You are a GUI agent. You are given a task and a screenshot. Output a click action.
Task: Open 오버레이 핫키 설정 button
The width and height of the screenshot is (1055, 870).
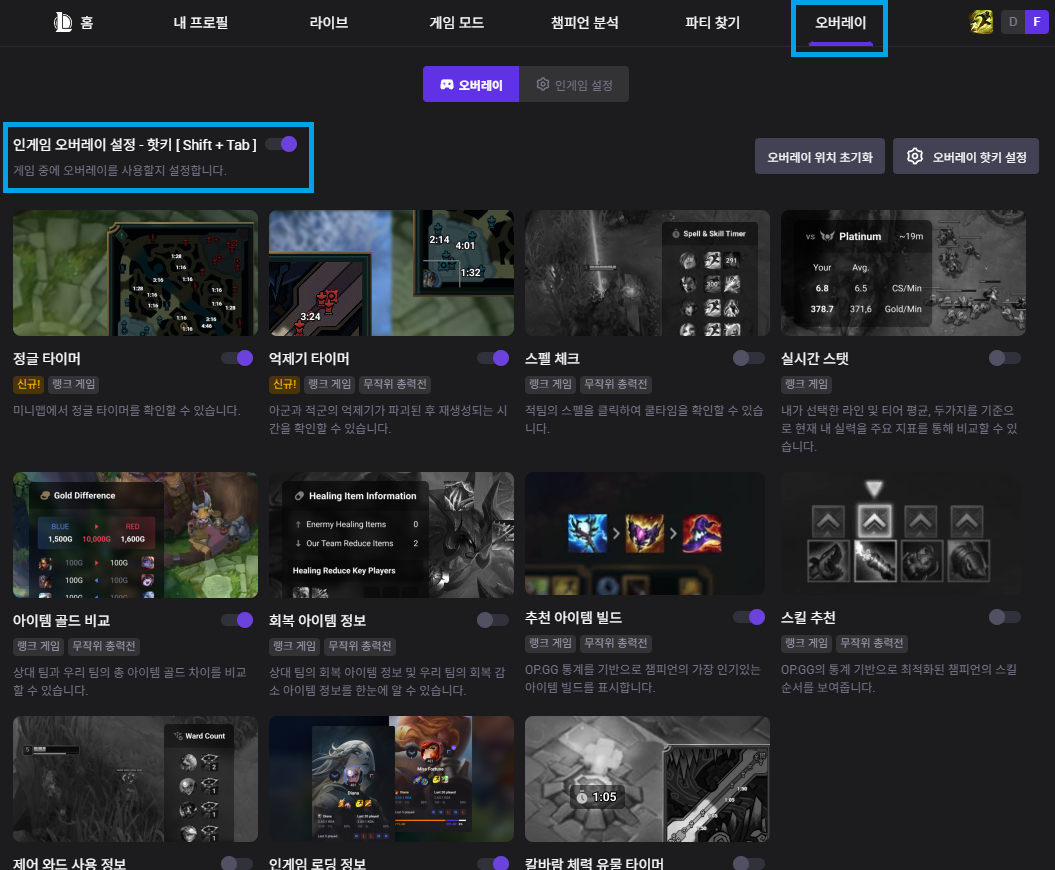click(966, 156)
